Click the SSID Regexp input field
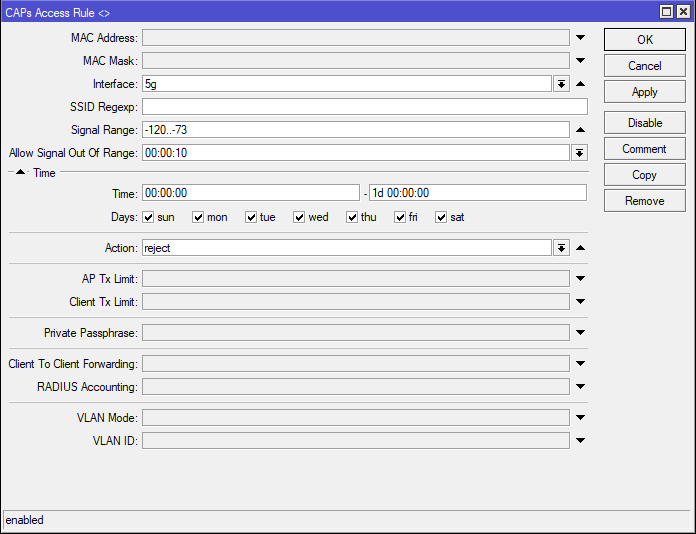 [x=365, y=107]
